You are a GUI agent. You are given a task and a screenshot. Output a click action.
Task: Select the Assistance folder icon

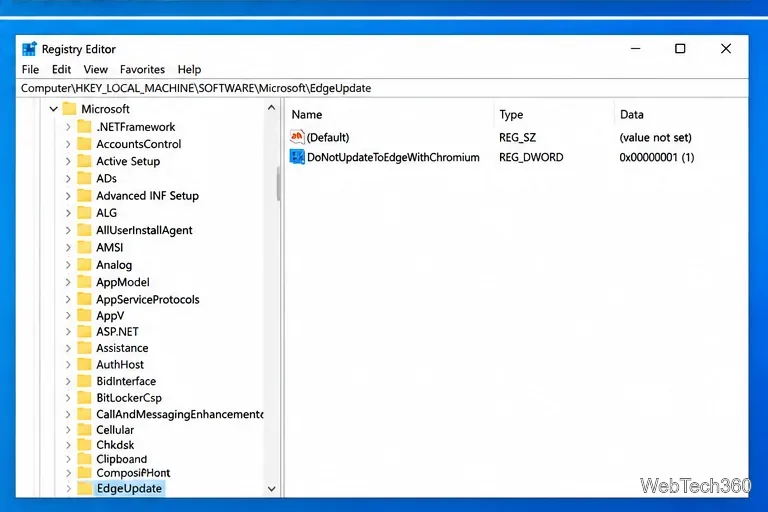click(x=84, y=348)
